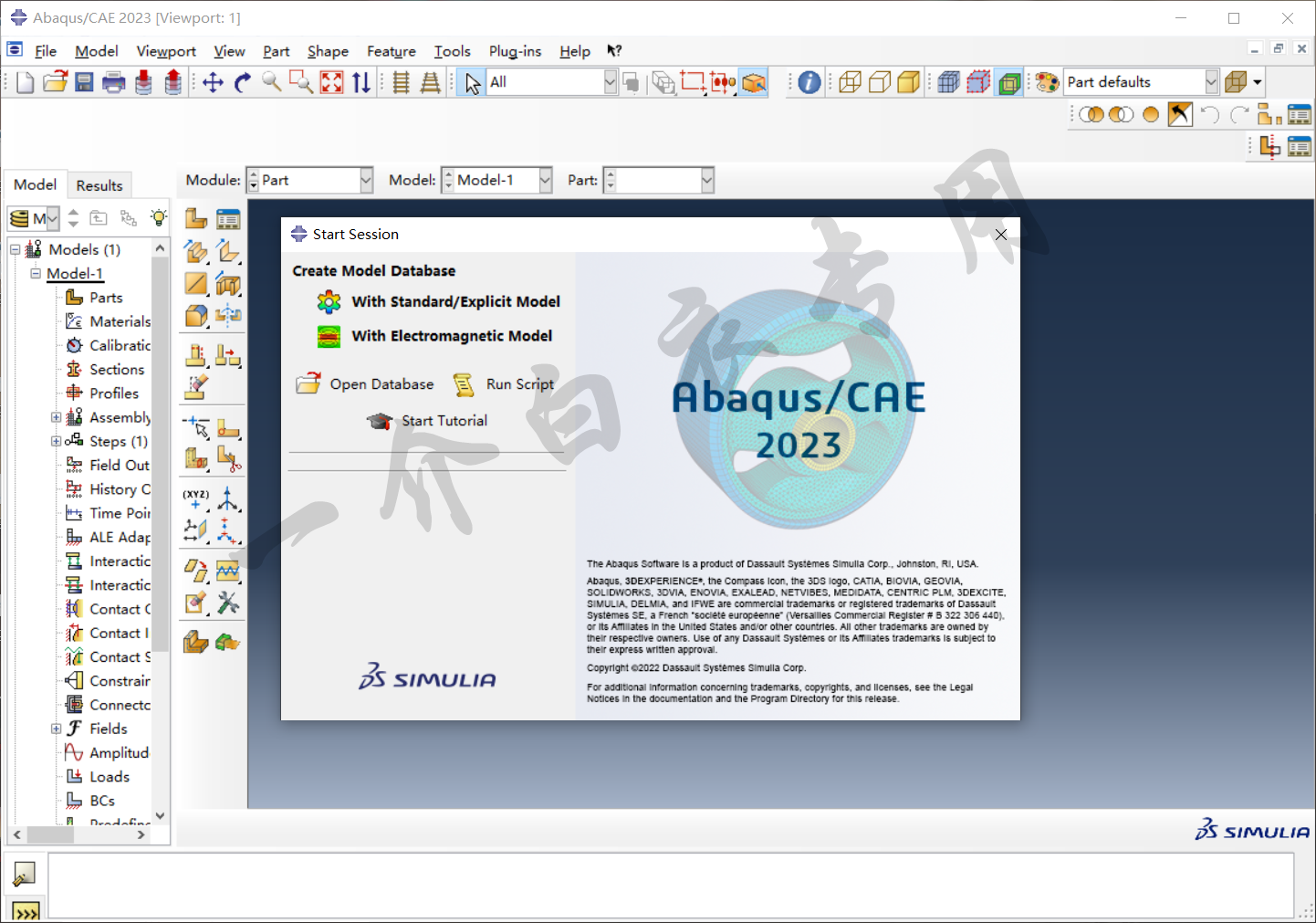This screenshot has width=1316, height=923.
Task: Select the Create Partition tool with scissors
Action: click(x=228, y=459)
